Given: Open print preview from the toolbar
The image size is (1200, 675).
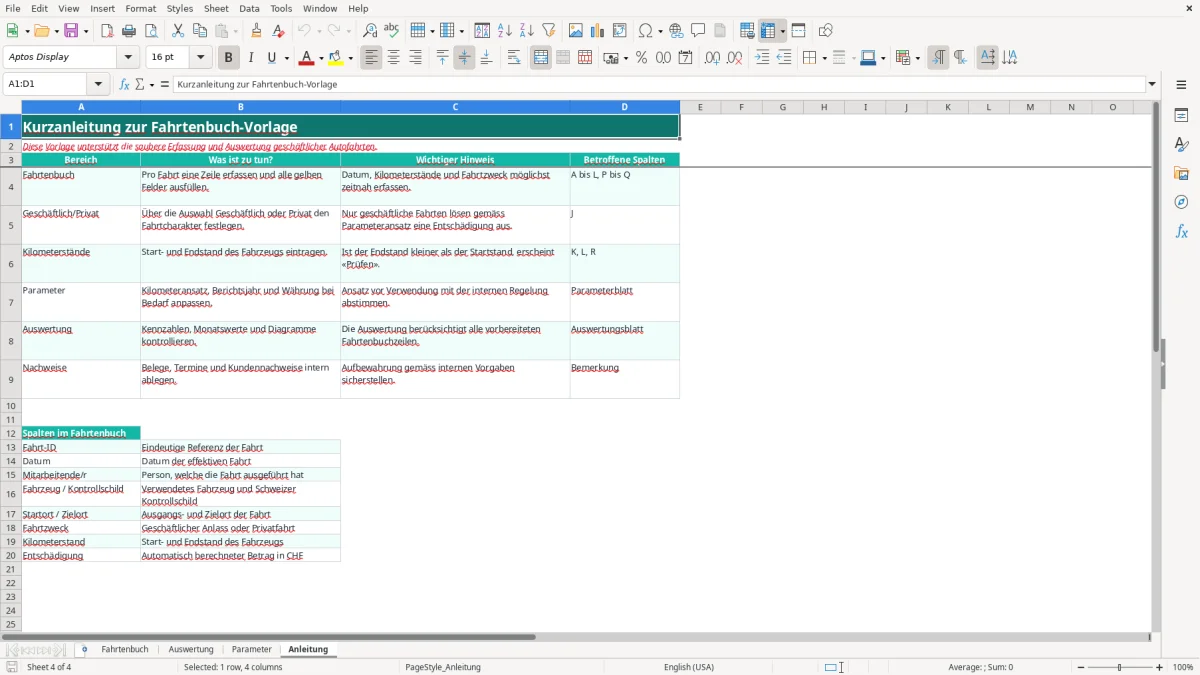Looking at the screenshot, I should [x=151, y=31].
